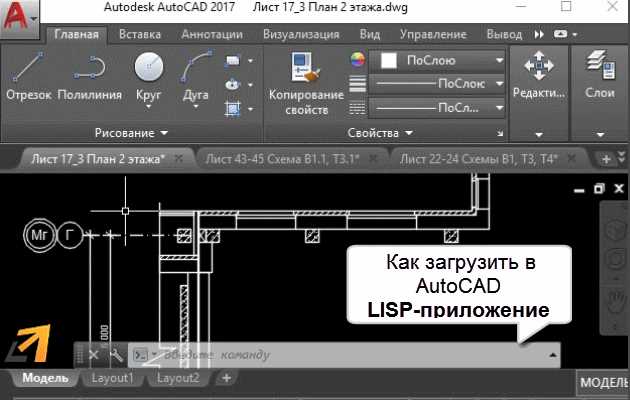Image resolution: width=630 pixels, height=400 pixels.
Task: Click the object color wheel icon
Action: tap(358, 59)
